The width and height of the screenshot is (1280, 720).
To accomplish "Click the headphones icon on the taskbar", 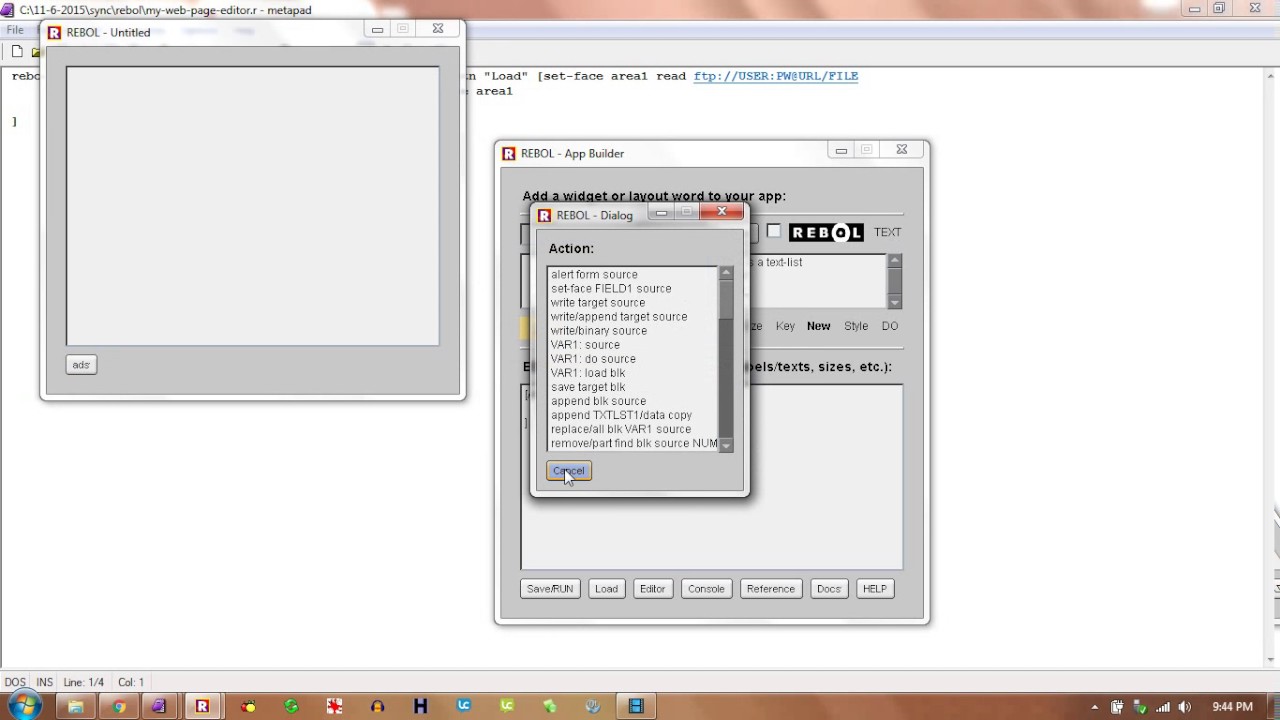I will [x=377, y=706].
